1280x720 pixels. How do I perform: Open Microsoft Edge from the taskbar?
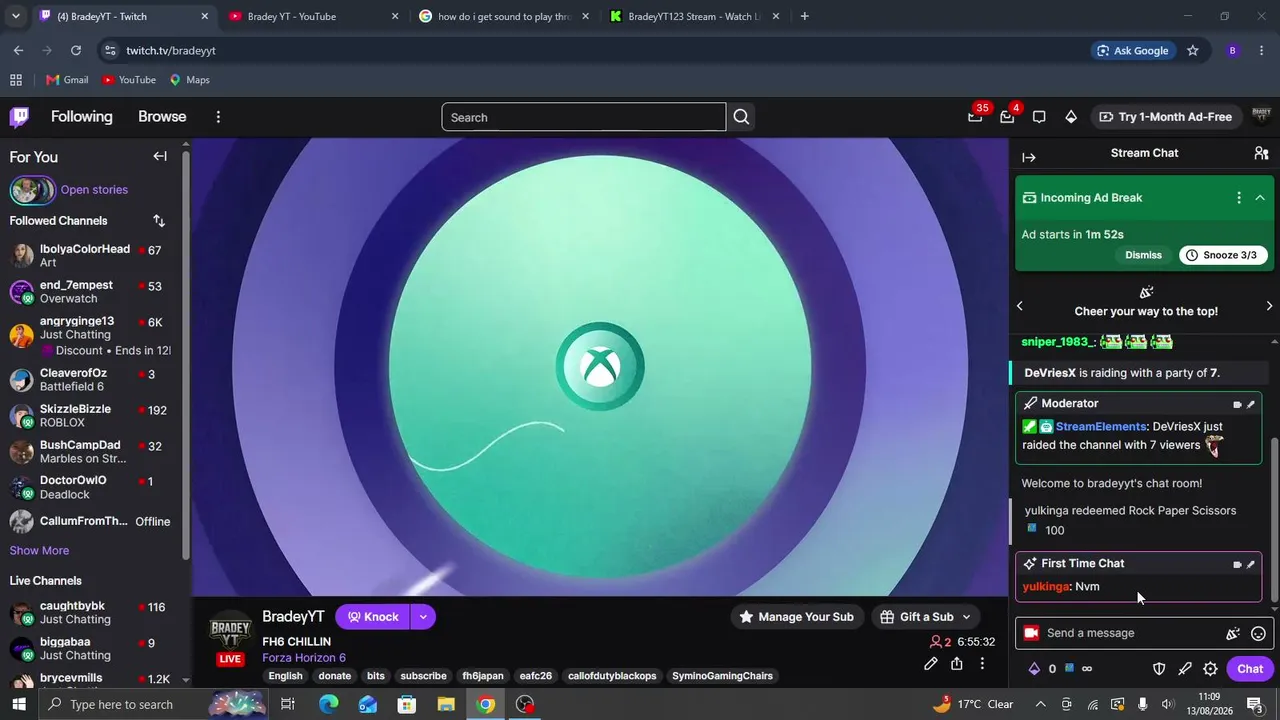[329, 704]
